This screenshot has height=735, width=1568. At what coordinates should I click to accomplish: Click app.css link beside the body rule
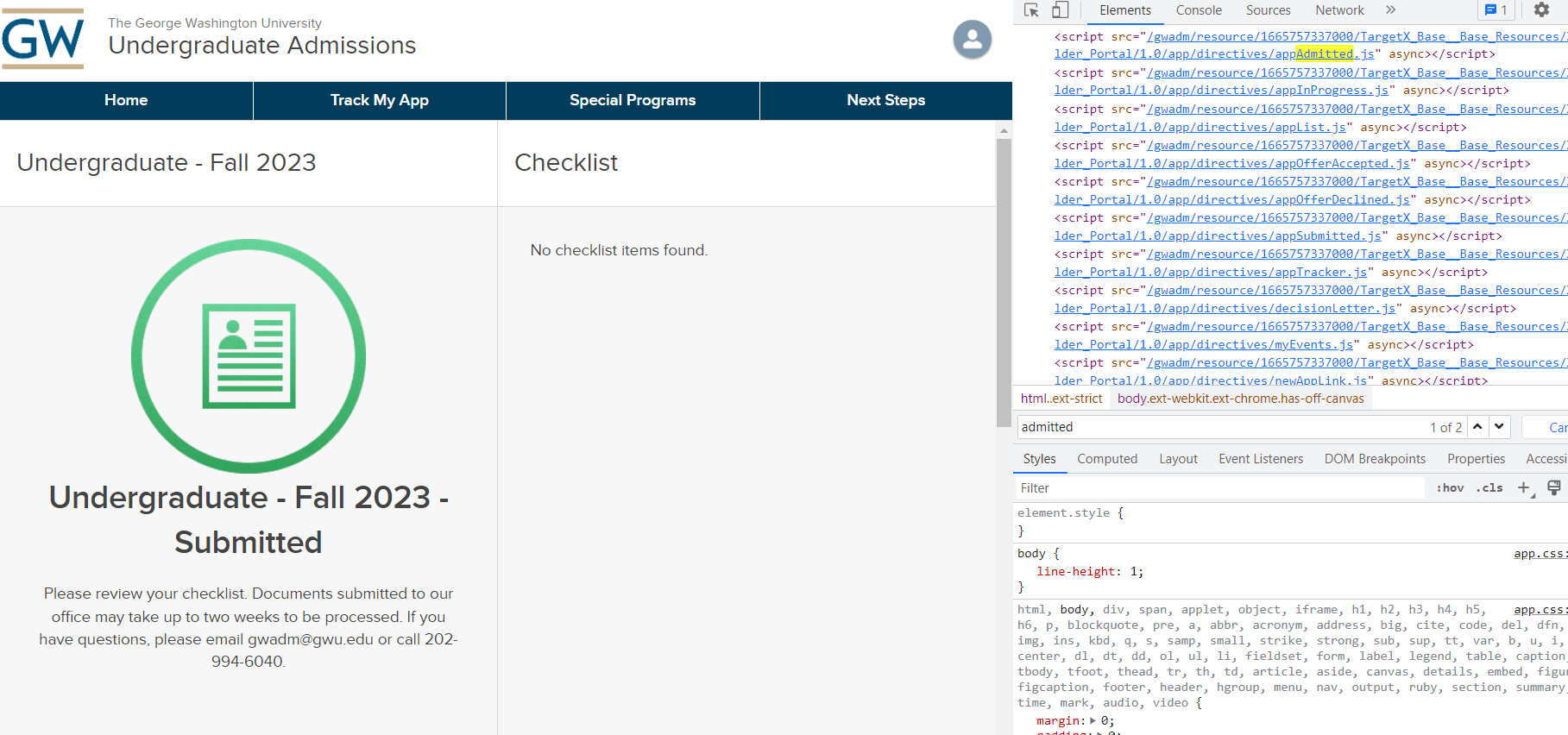pos(1540,554)
